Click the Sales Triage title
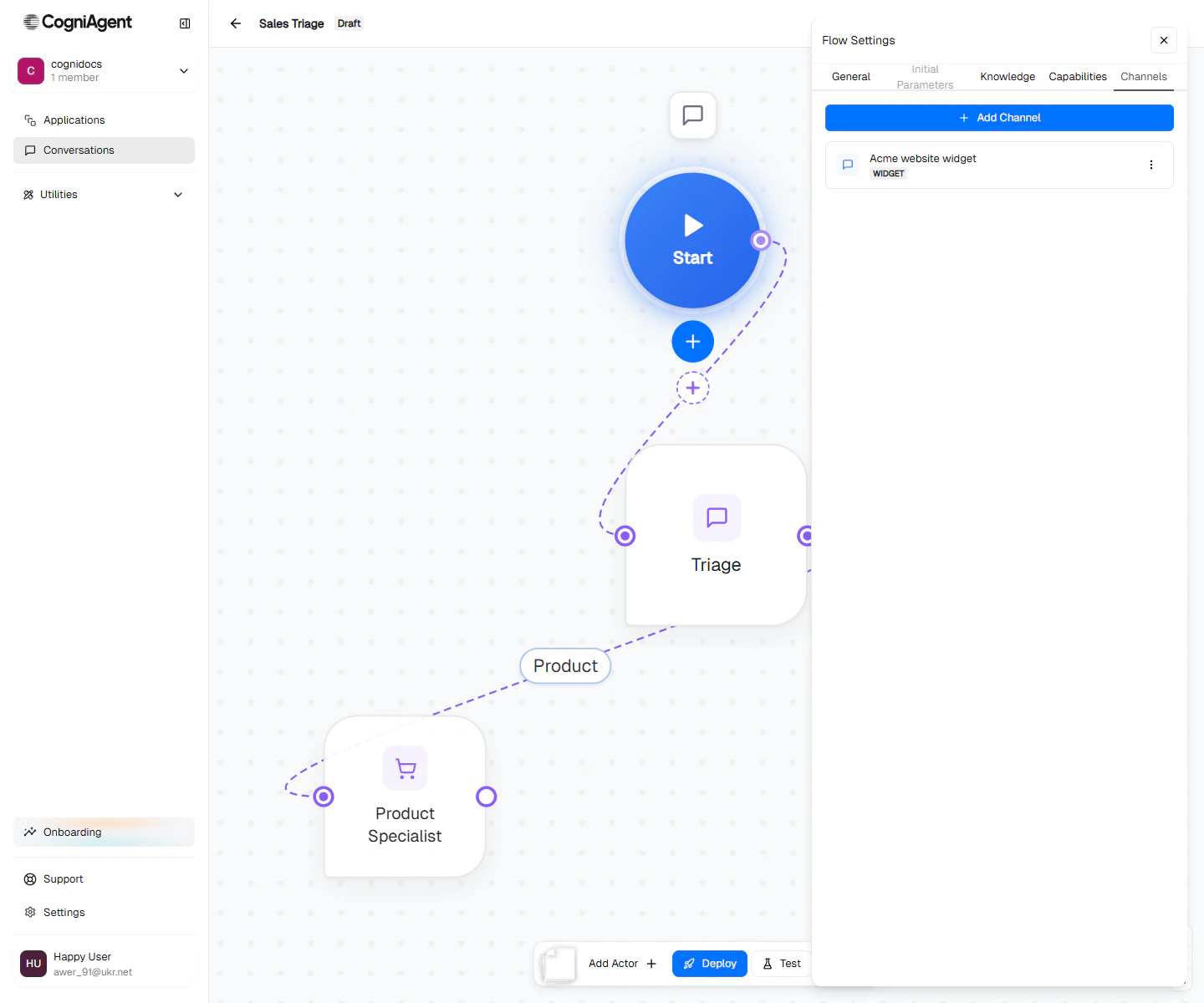The height and width of the screenshot is (1003, 1204). coord(292,23)
